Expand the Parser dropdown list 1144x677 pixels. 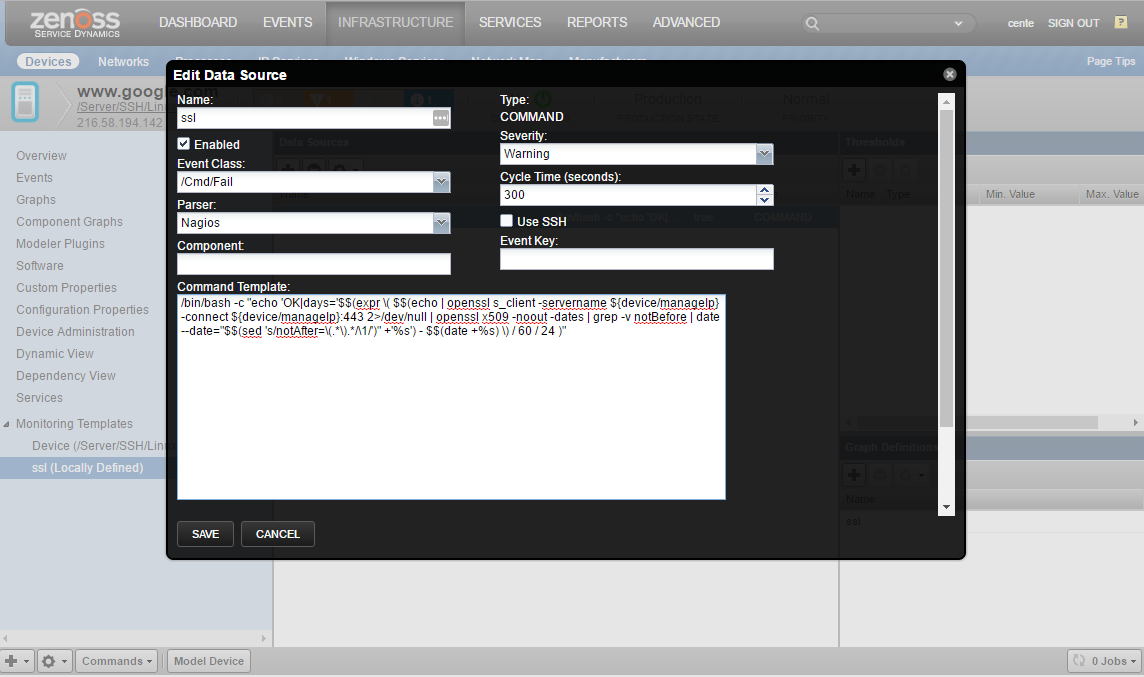point(440,223)
